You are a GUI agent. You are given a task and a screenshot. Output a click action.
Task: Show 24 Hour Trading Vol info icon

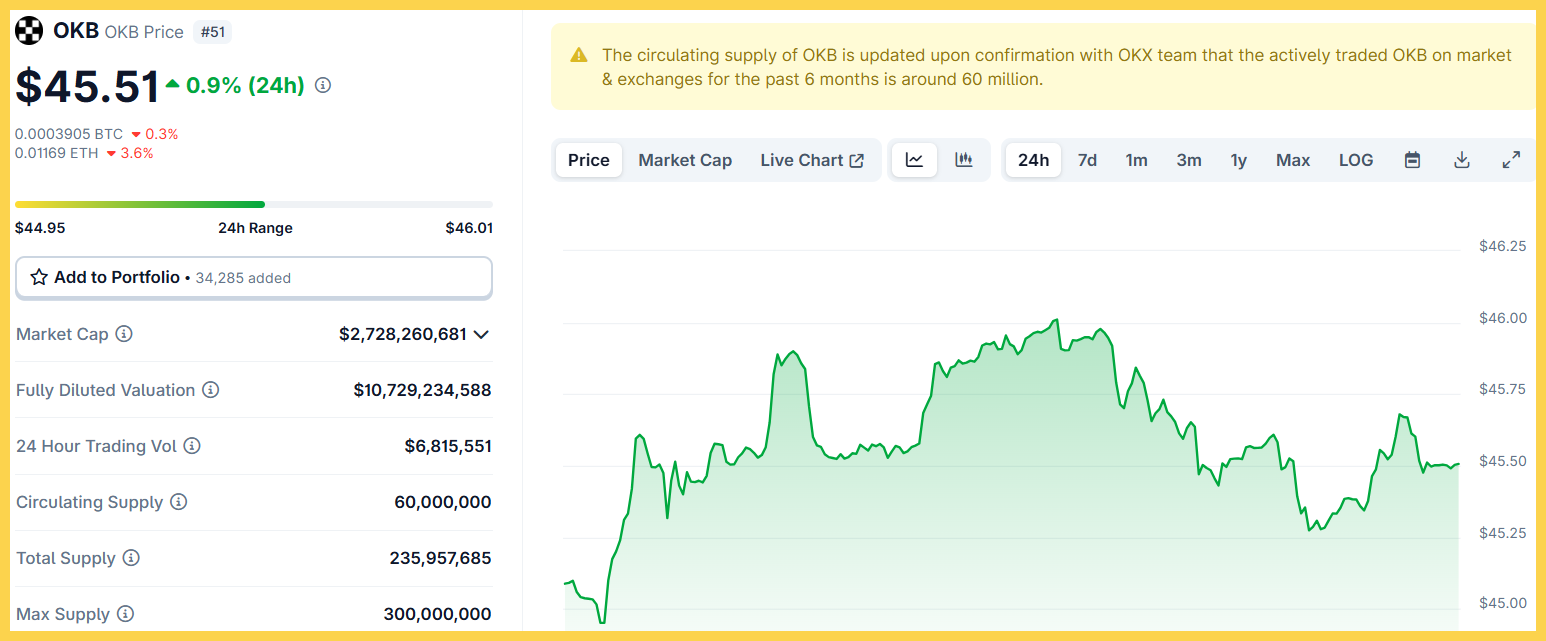tap(192, 446)
